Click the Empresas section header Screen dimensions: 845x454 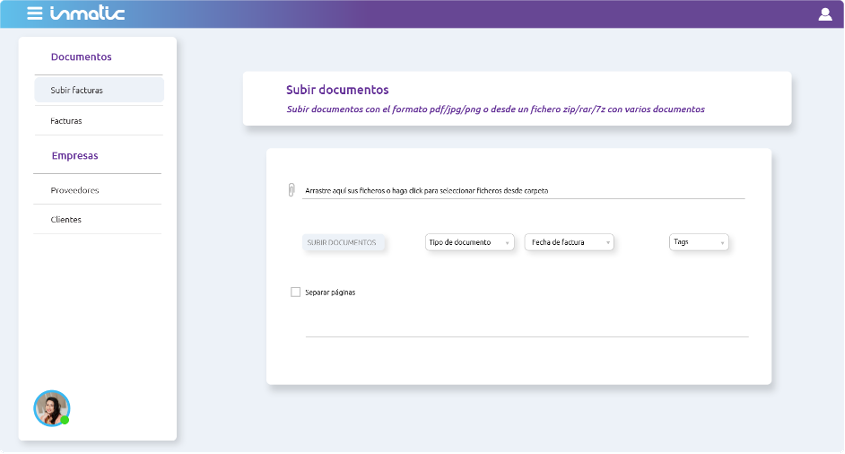[75, 156]
